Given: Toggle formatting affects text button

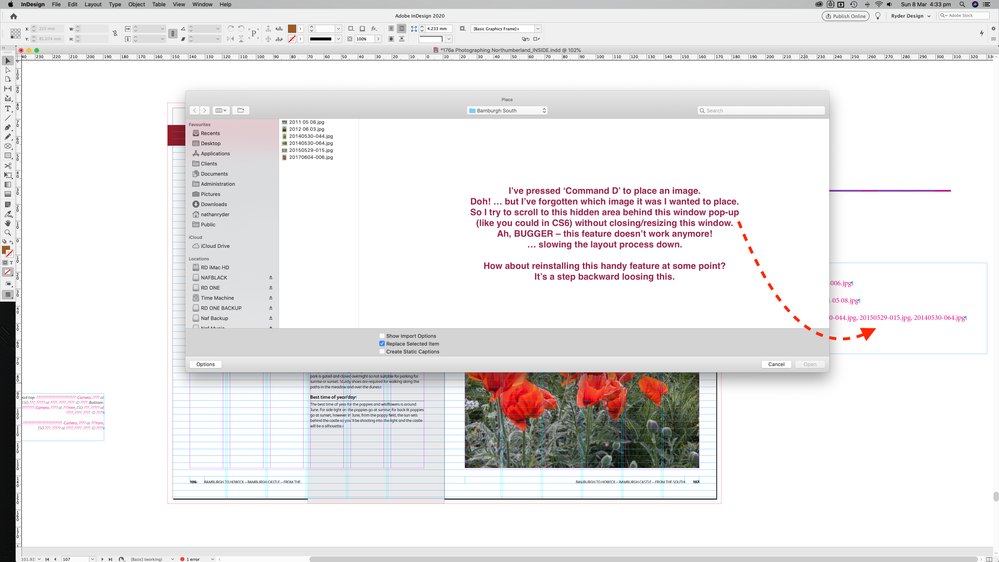Looking at the screenshot, I should (x=11, y=263).
